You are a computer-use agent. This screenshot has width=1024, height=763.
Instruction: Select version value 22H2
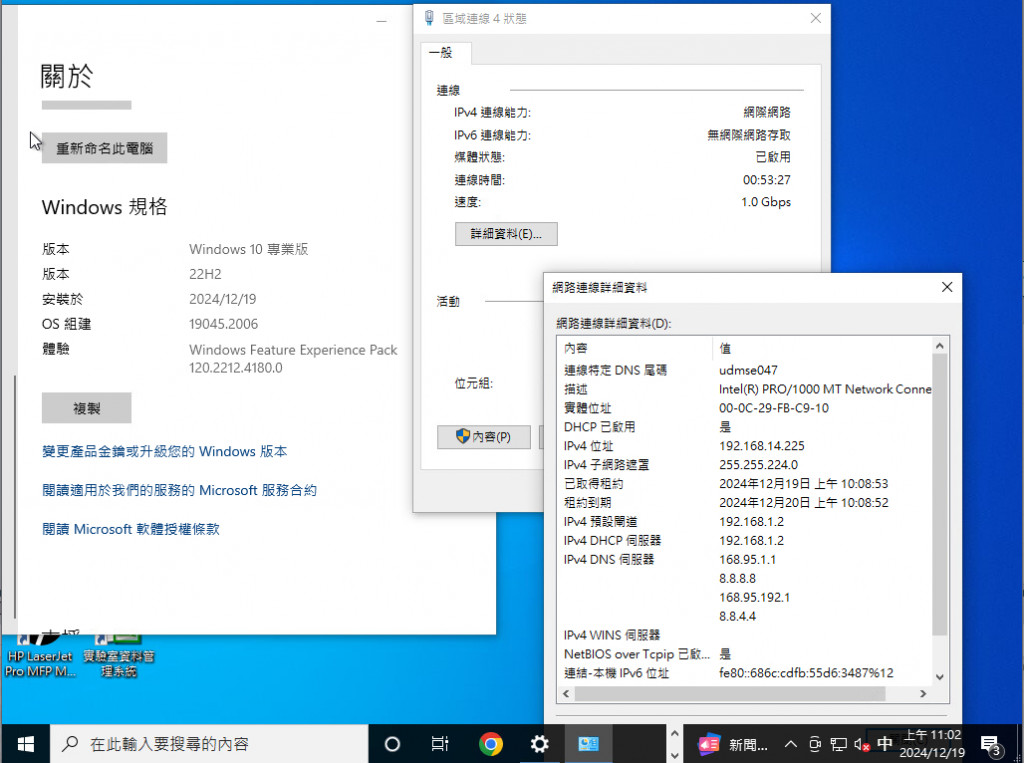pos(205,274)
